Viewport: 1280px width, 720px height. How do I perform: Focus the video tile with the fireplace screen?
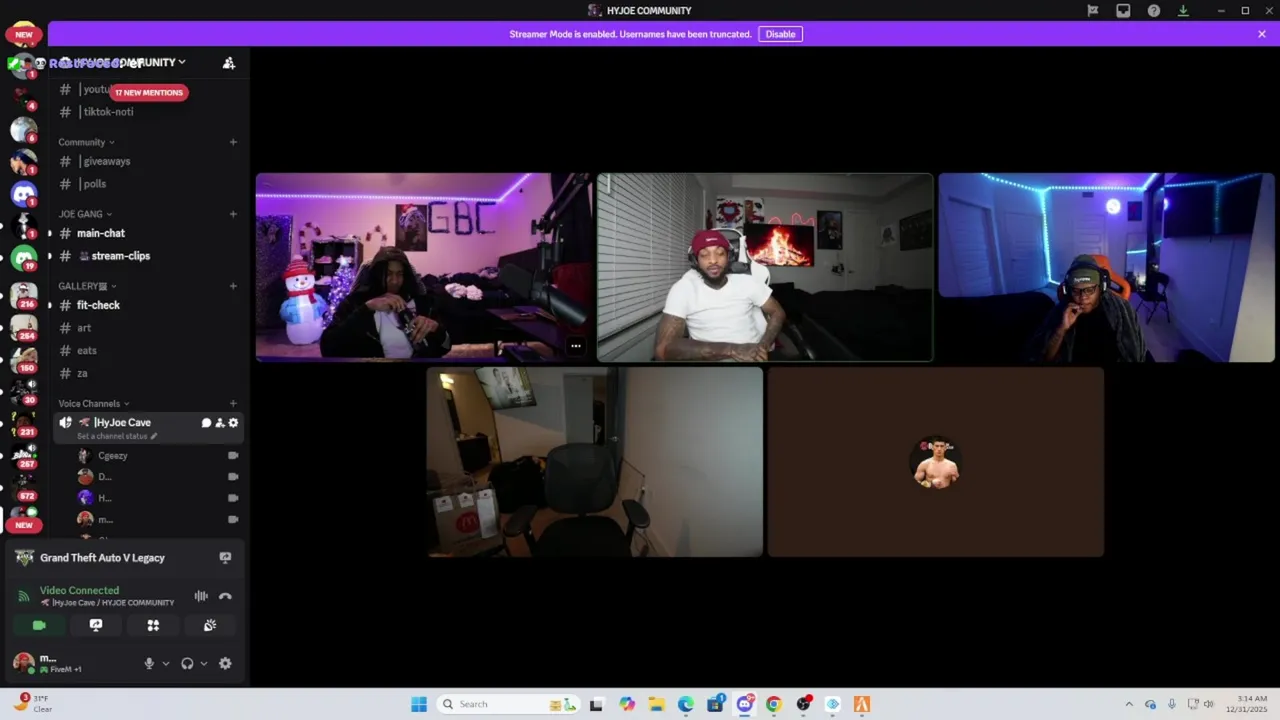(x=765, y=267)
